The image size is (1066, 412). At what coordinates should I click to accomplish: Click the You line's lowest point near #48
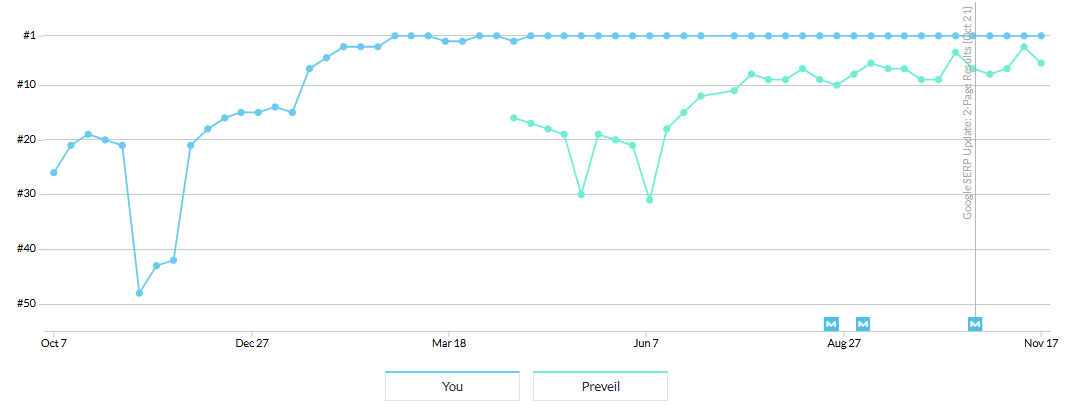[139, 293]
